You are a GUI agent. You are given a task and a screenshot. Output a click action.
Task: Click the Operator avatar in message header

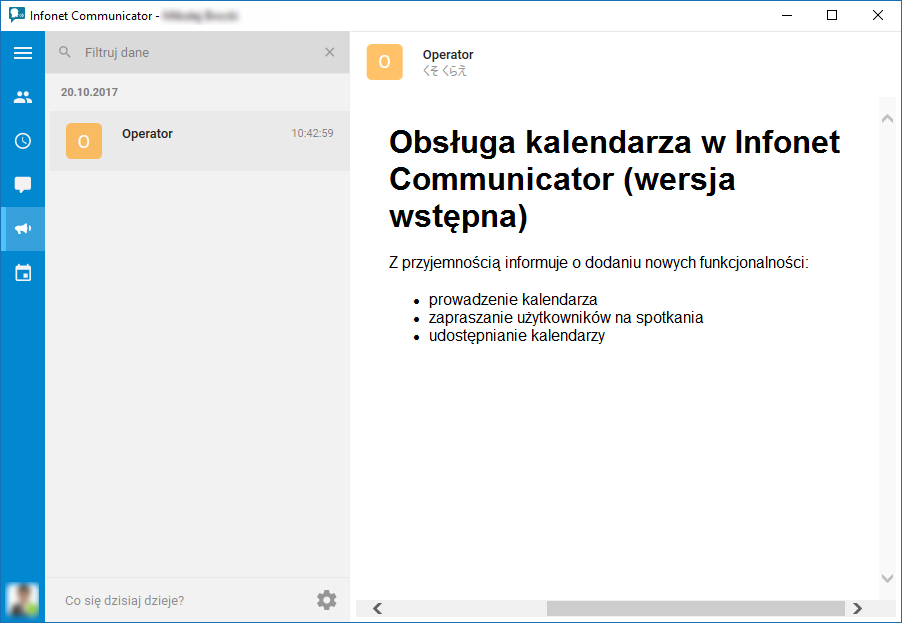tap(384, 62)
